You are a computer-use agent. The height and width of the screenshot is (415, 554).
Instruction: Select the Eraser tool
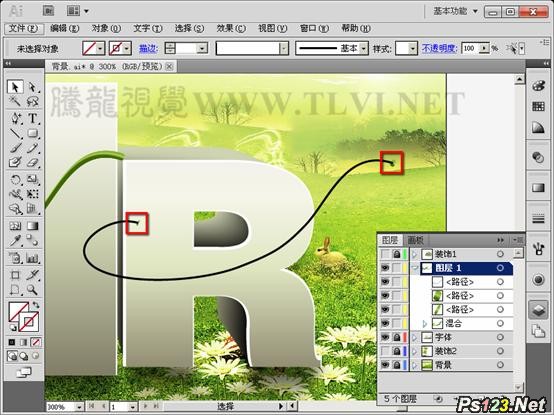click(33, 162)
